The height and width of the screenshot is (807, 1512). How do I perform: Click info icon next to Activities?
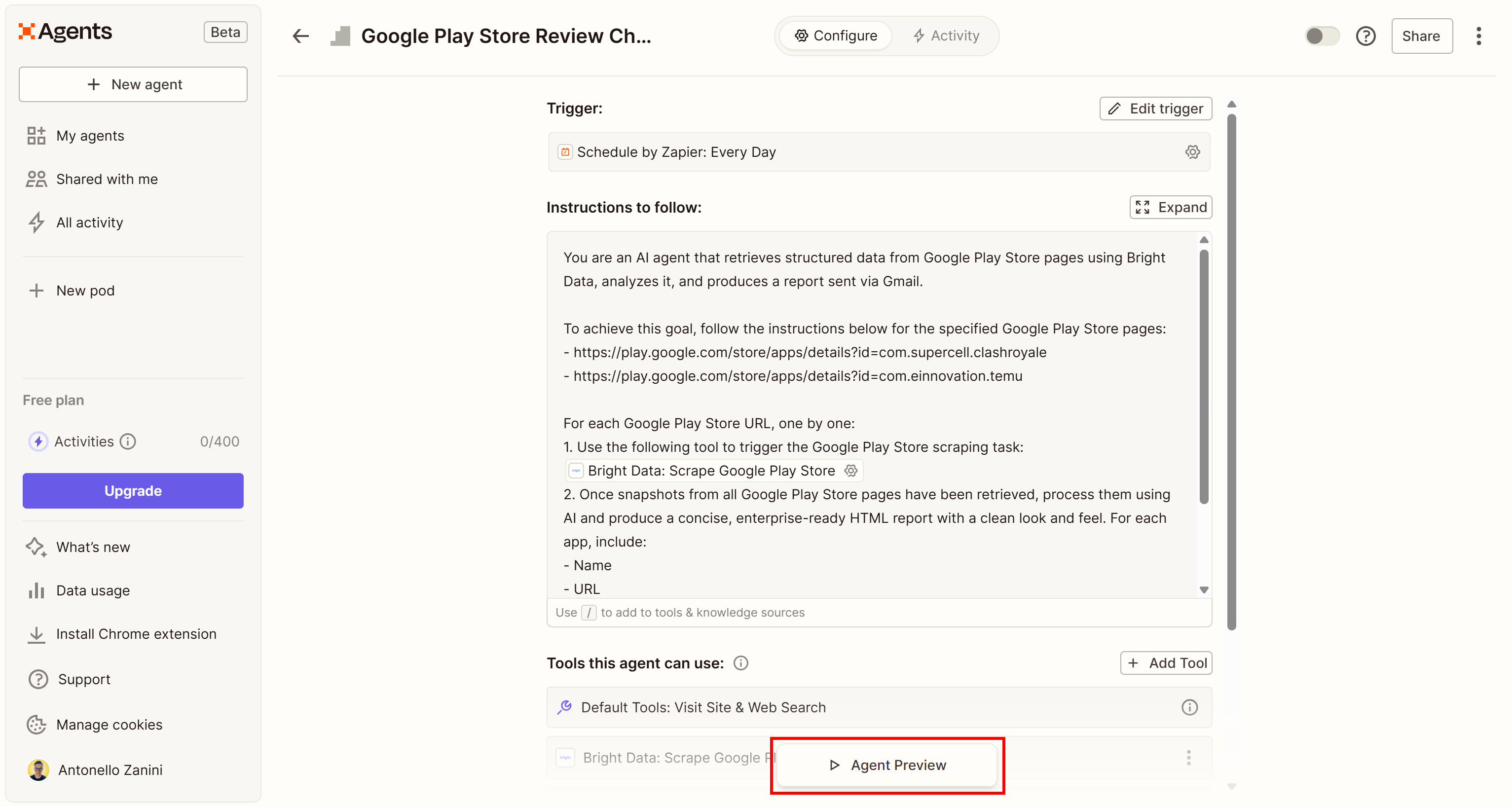point(128,441)
